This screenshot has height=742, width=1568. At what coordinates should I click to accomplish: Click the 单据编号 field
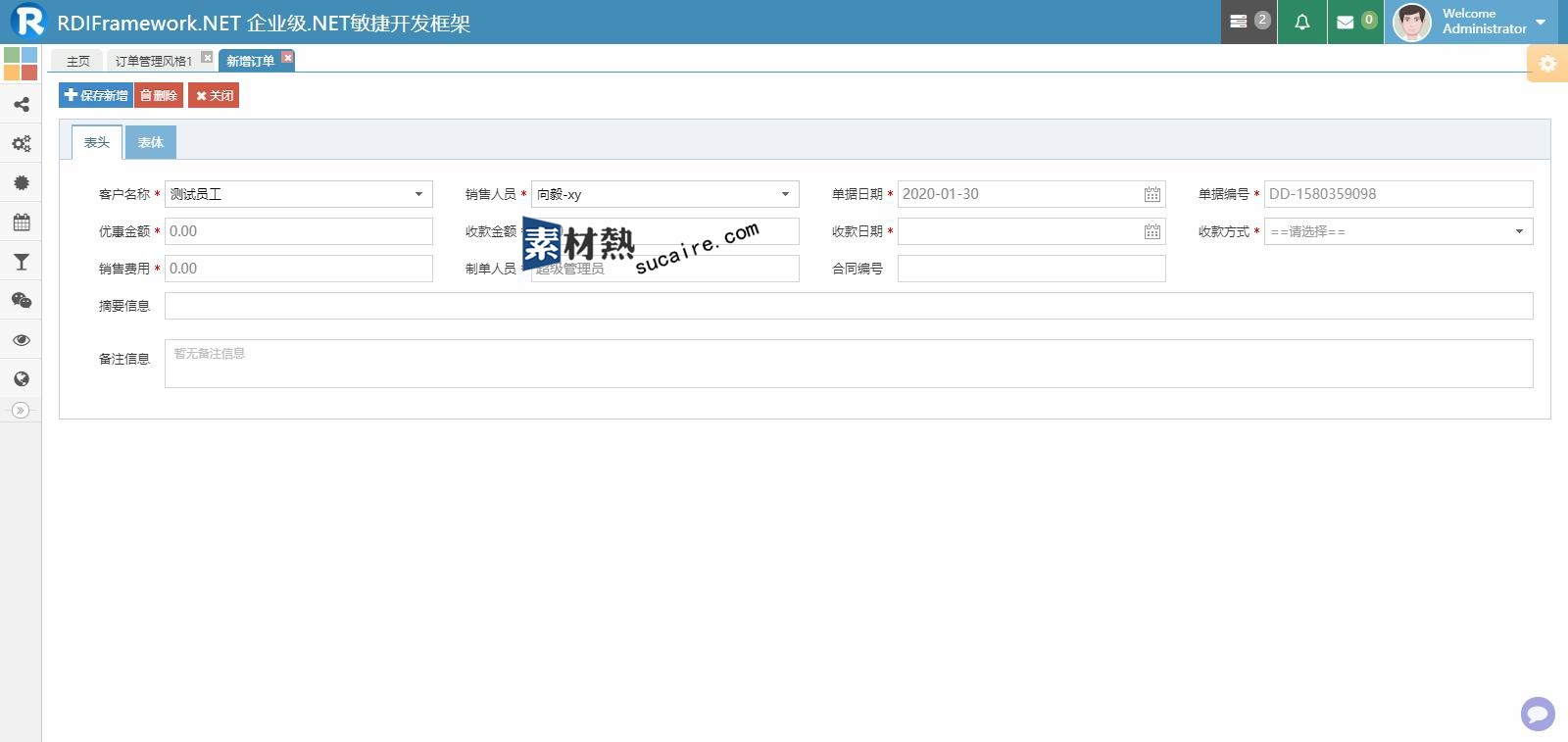click(x=1398, y=194)
